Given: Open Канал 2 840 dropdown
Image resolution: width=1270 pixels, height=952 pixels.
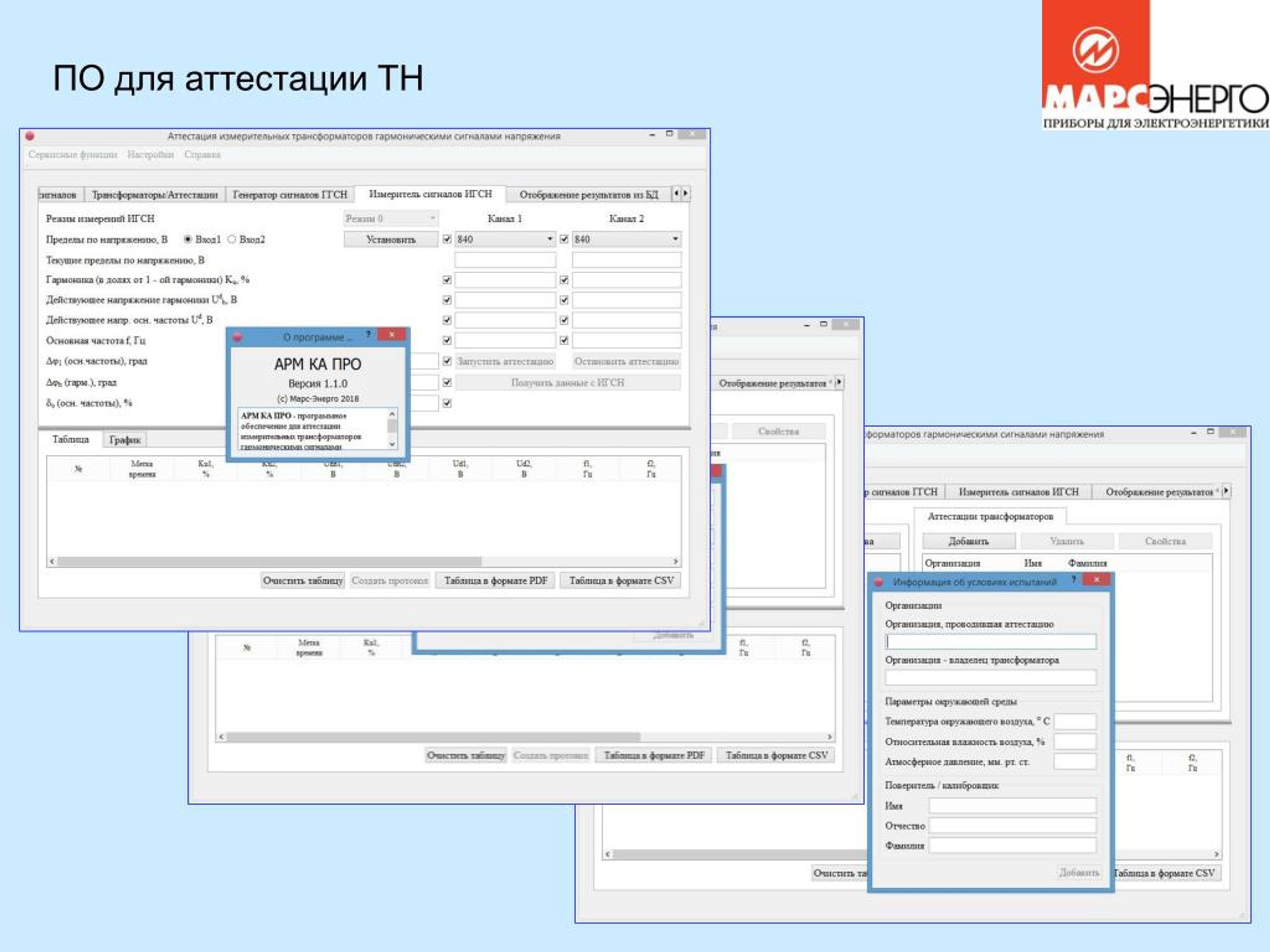Looking at the screenshot, I should (x=627, y=239).
